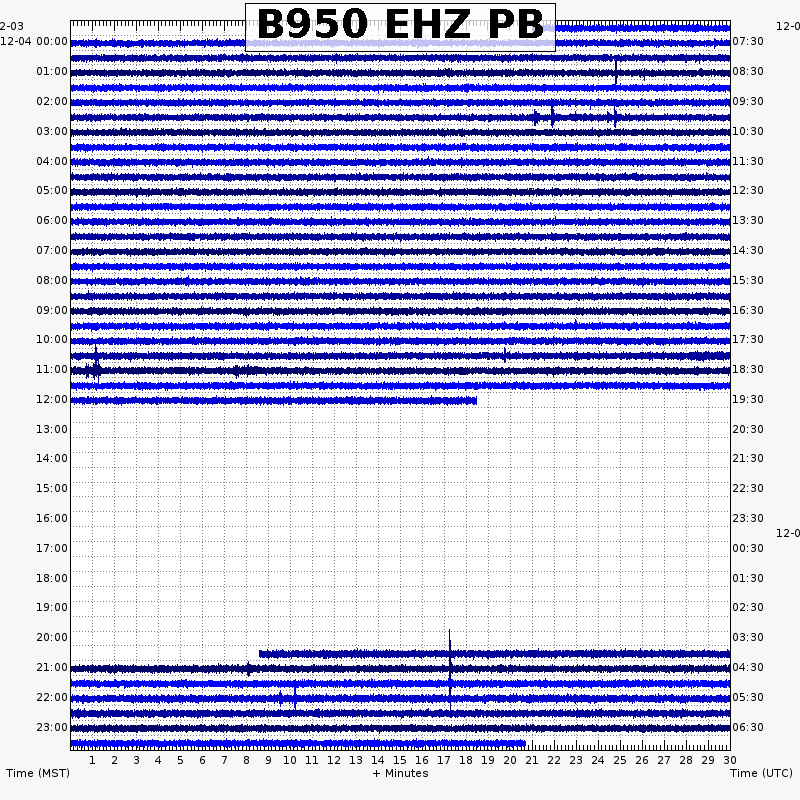Select the 20:00 MST row label
The height and width of the screenshot is (800, 800).
pos(52,638)
